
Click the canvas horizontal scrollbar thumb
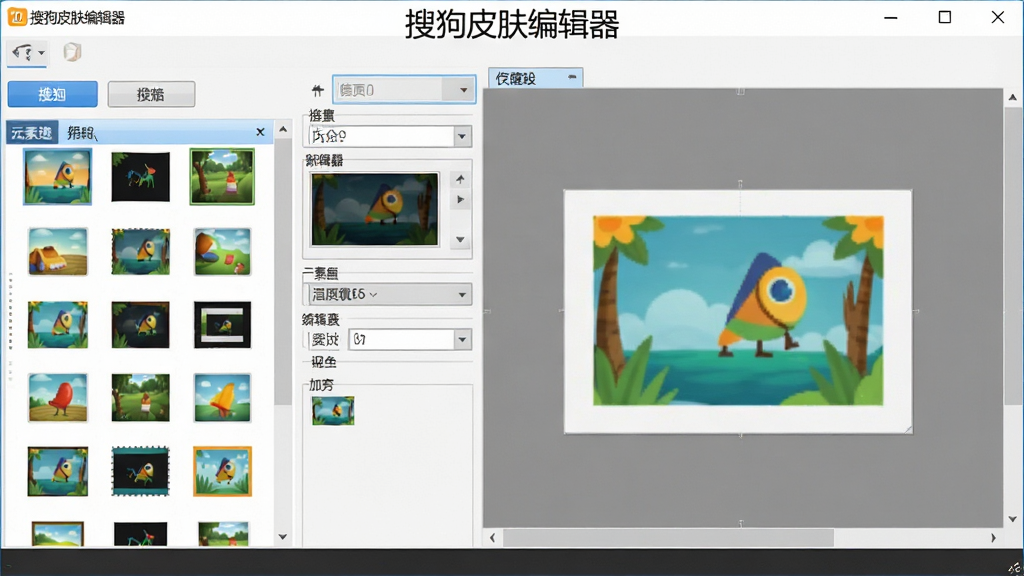668,538
